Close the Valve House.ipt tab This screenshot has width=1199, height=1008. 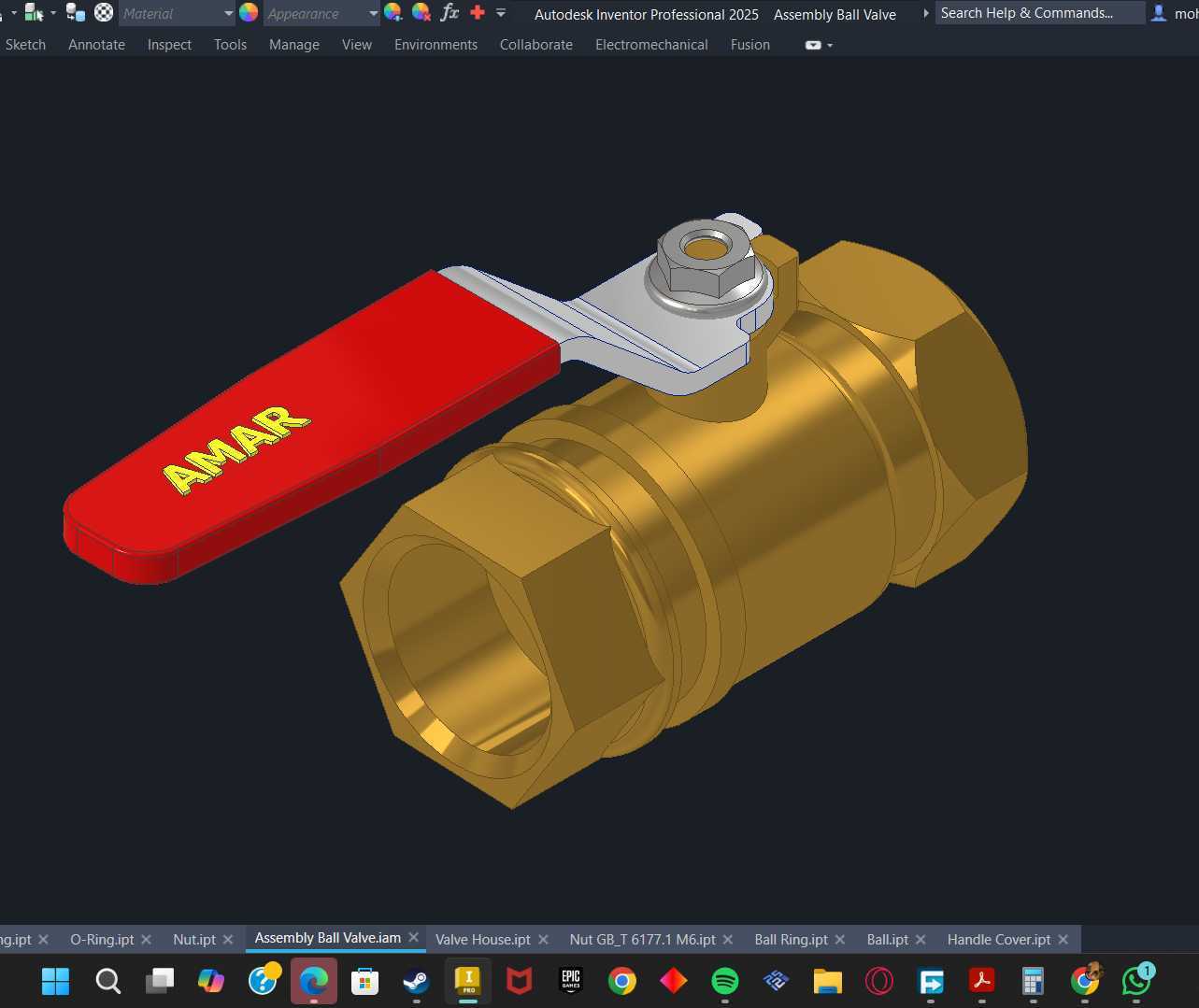[x=543, y=940]
